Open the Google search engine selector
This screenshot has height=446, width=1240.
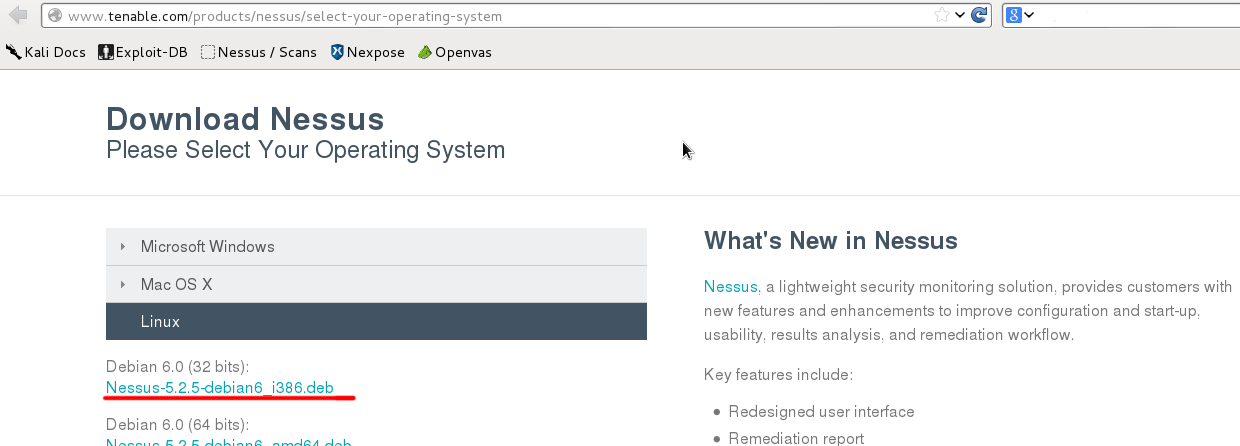[1020, 15]
